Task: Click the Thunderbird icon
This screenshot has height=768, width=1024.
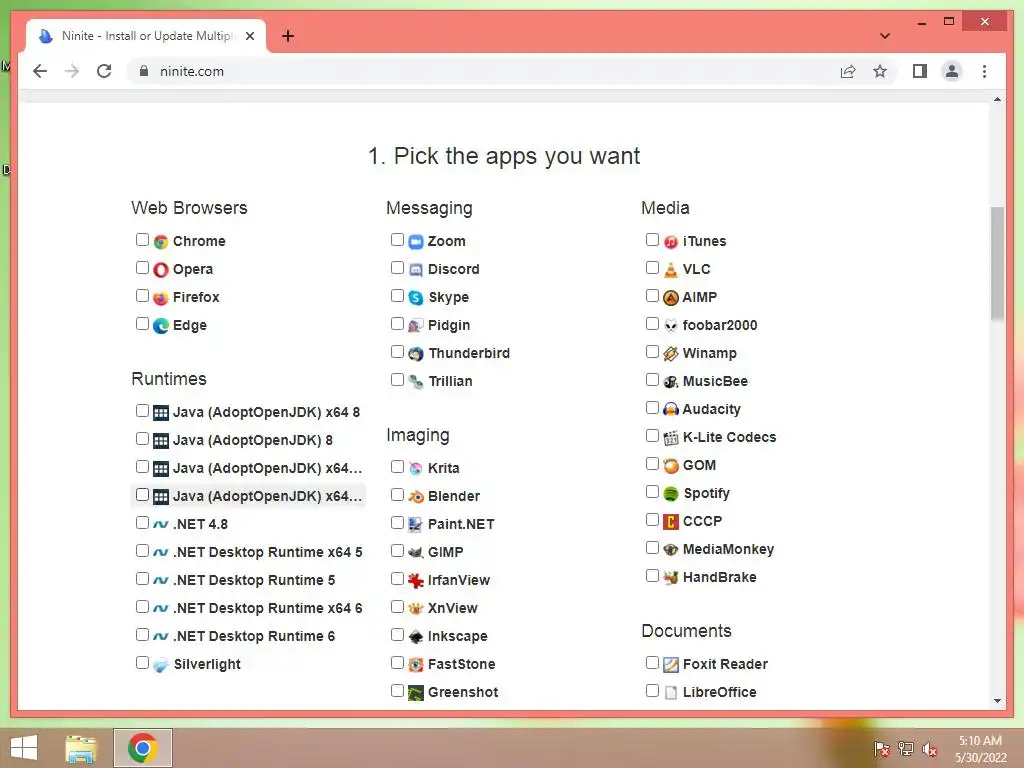Action: point(416,354)
